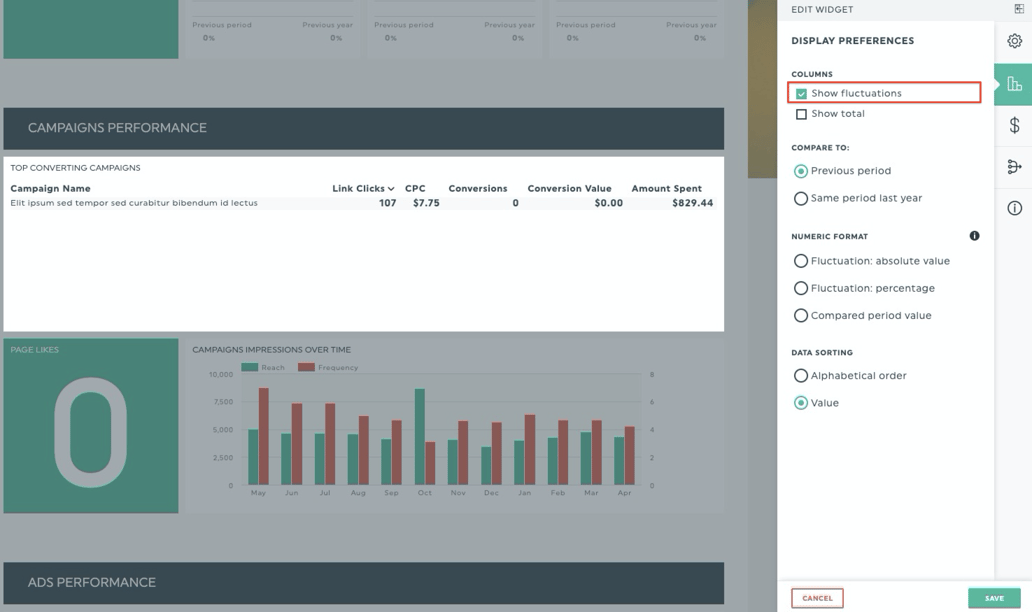Open the circled info tab icon
1032x612 pixels.
1014,208
